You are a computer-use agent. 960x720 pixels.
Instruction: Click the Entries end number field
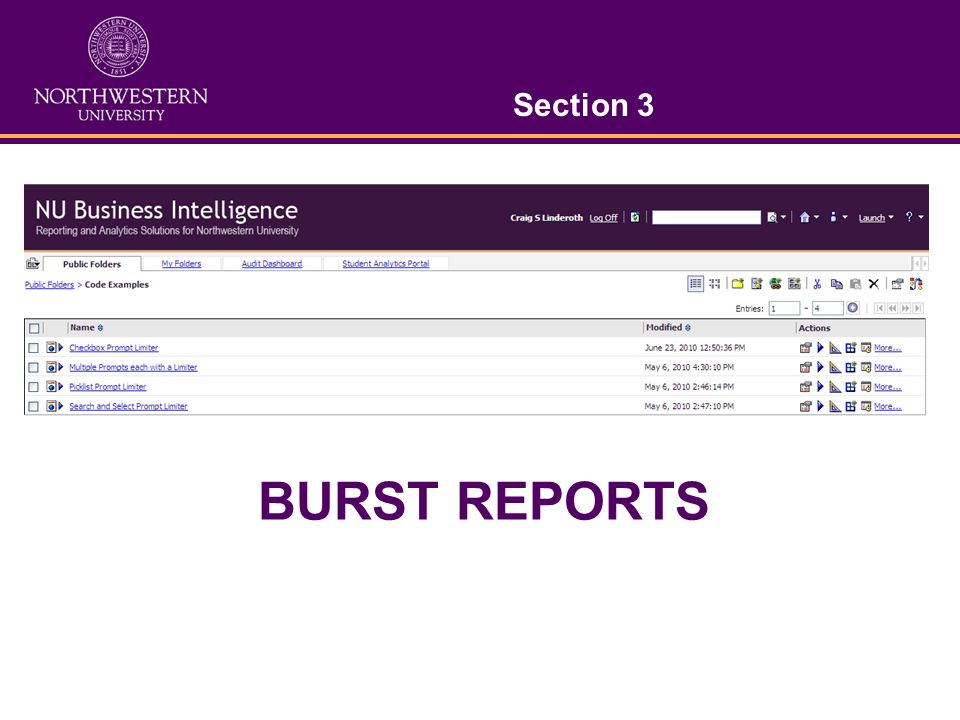pos(828,309)
